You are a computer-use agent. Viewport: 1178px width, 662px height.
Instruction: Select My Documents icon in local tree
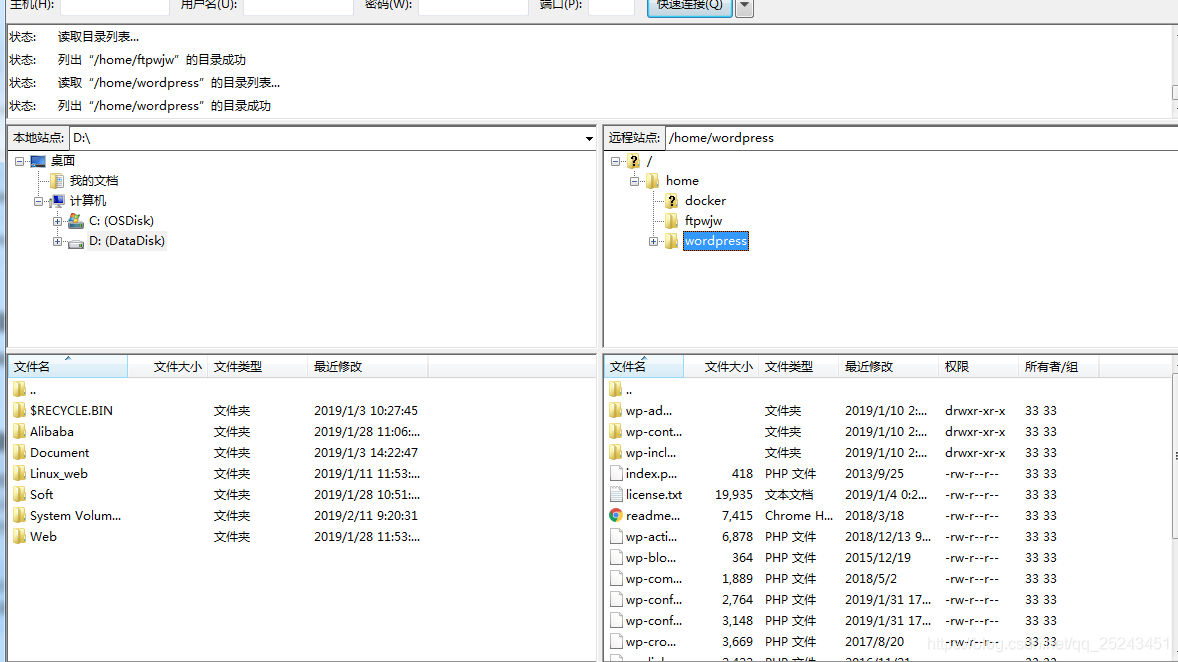(x=56, y=180)
